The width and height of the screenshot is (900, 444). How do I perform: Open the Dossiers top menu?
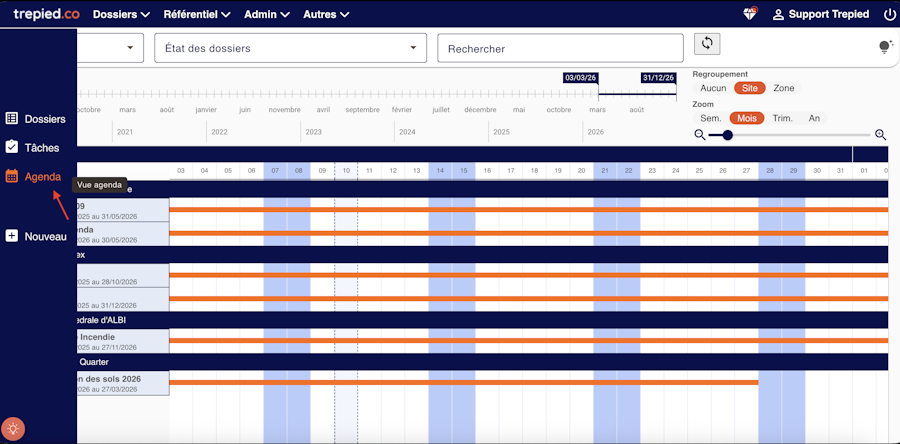pos(121,15)
